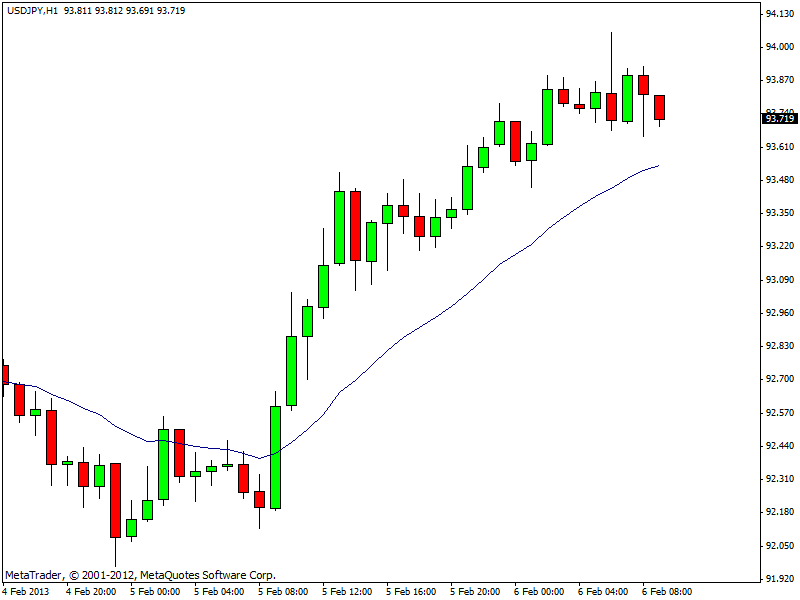Screen dimensions: 800x600
Task: Select the 6 Feb 00:00 time marker
Action: (538, 591)
